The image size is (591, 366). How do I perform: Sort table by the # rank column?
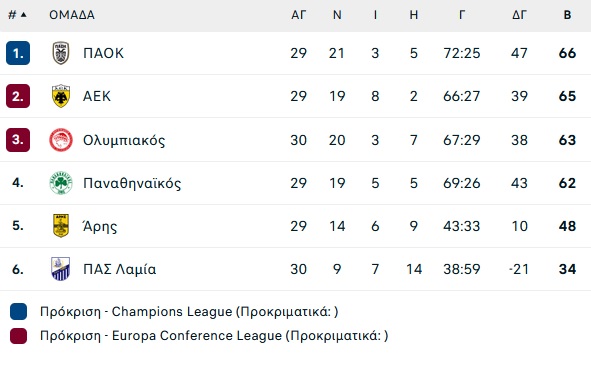[x=17, y=15]
